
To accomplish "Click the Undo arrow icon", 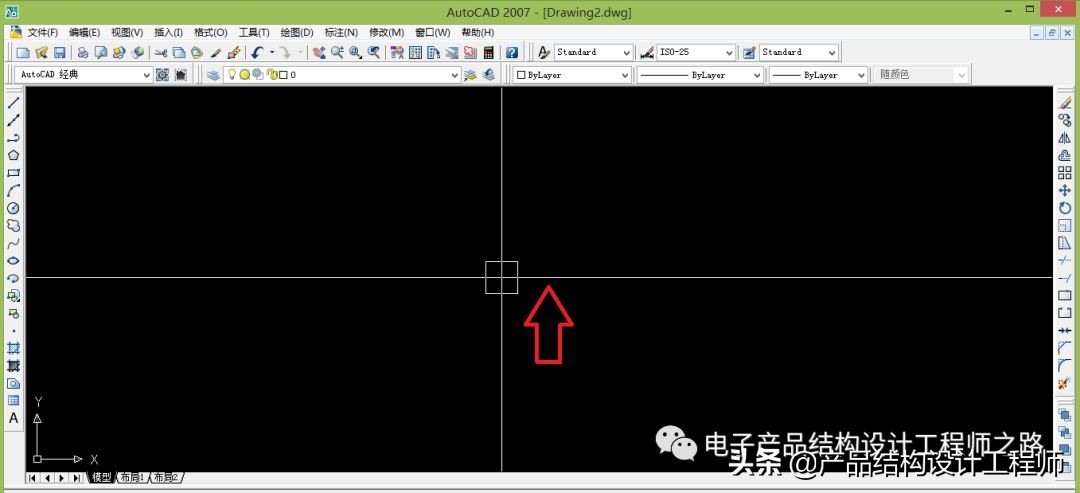I will 257,52.
